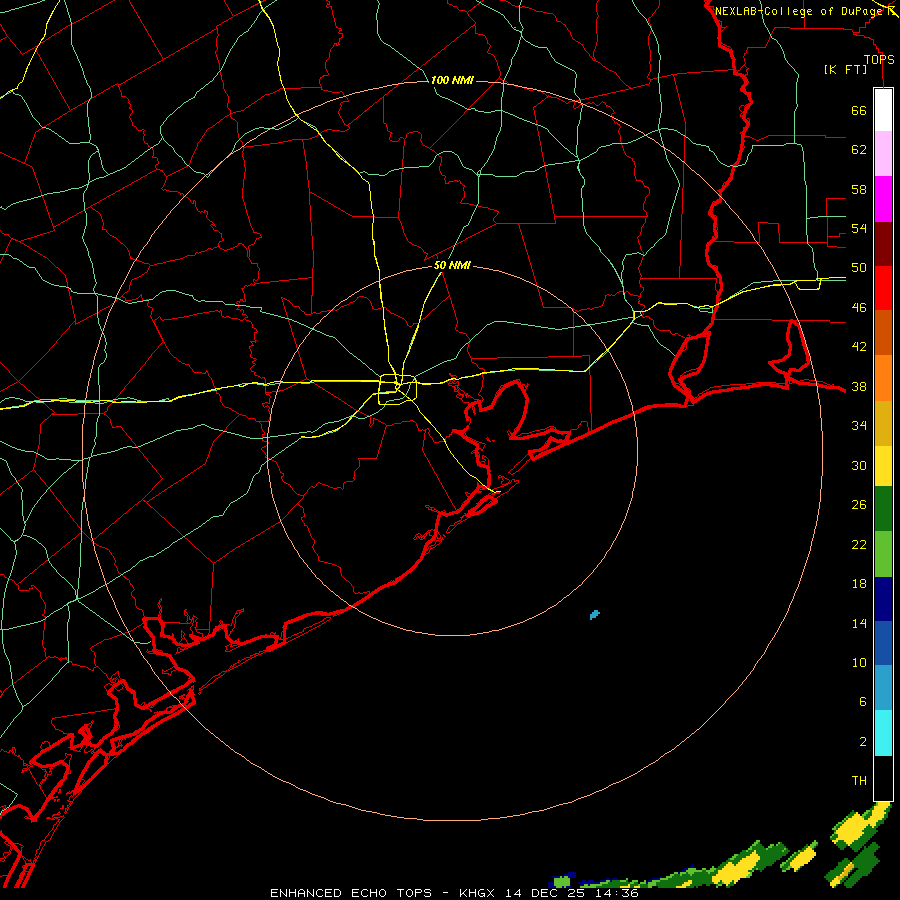900x900 pixels.
Task: Click the legend value 42
Action: click(859, 347)
